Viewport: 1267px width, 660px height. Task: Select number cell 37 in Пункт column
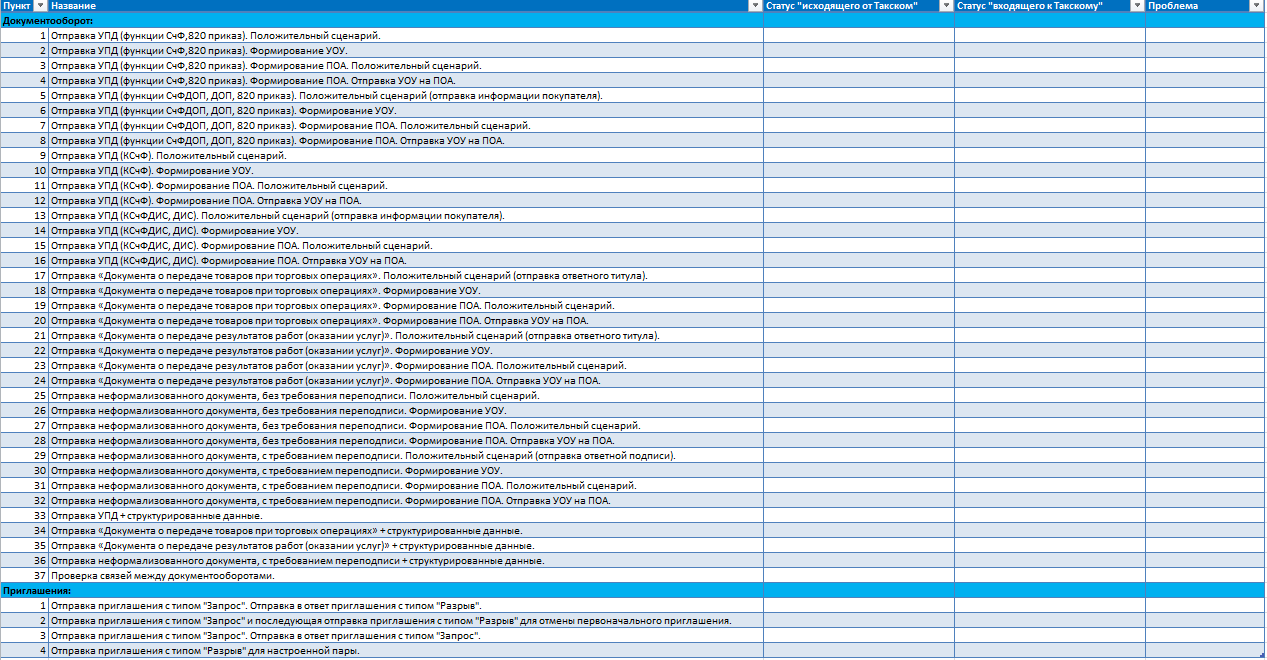click(24, 575)
